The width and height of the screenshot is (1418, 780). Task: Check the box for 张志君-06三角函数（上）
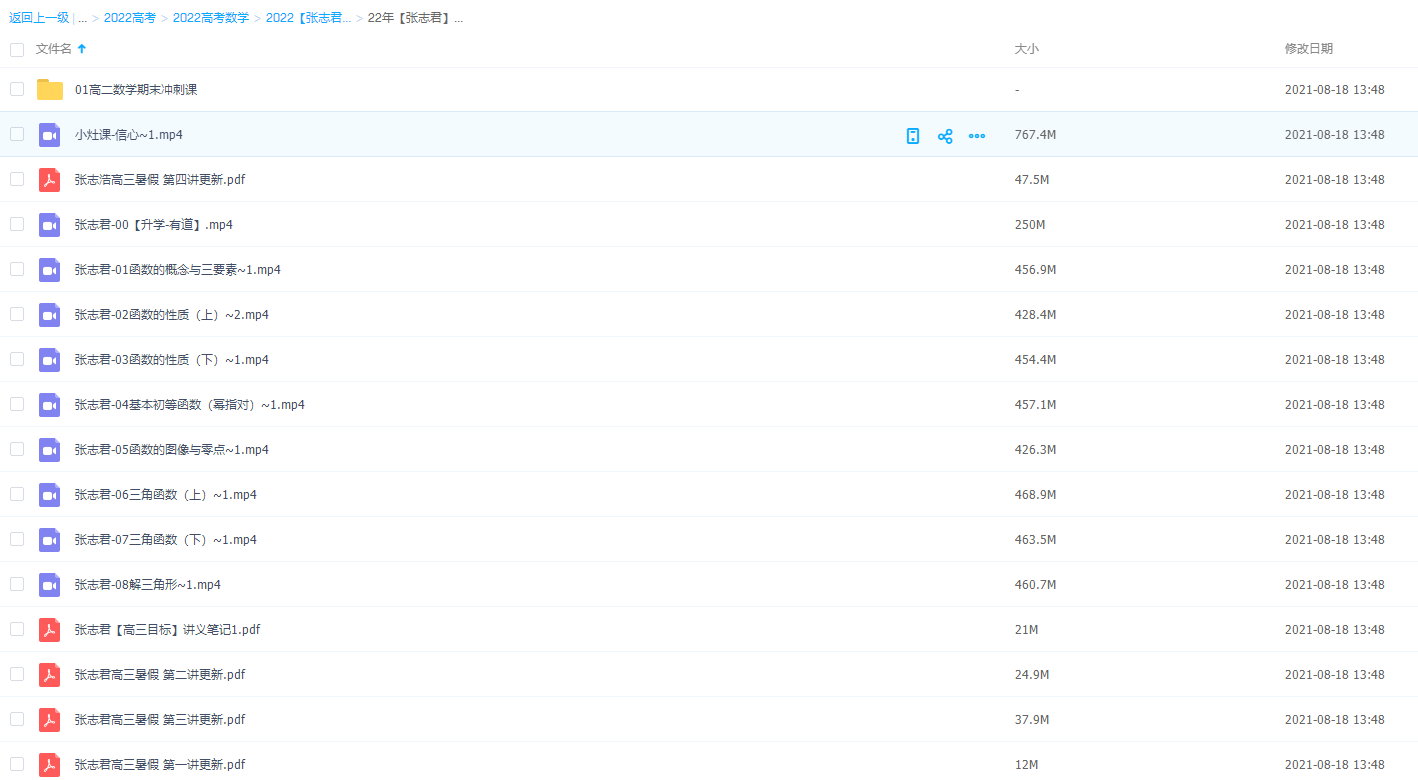(17, 494)
